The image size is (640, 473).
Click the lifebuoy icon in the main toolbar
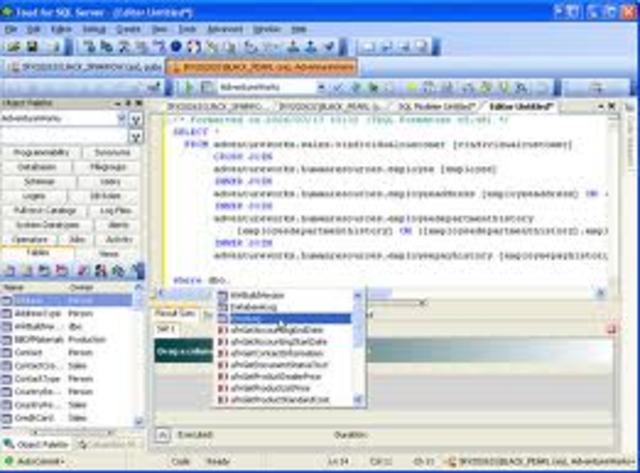(194, 47)
